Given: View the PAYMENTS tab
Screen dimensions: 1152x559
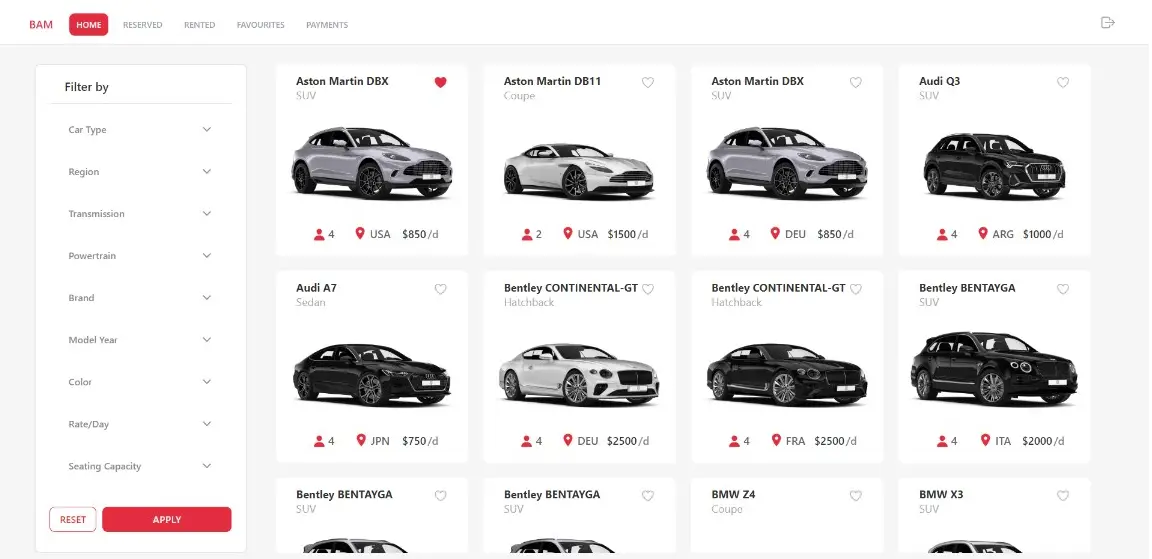Looking at the screenshot, I should (x=327, y=25).
